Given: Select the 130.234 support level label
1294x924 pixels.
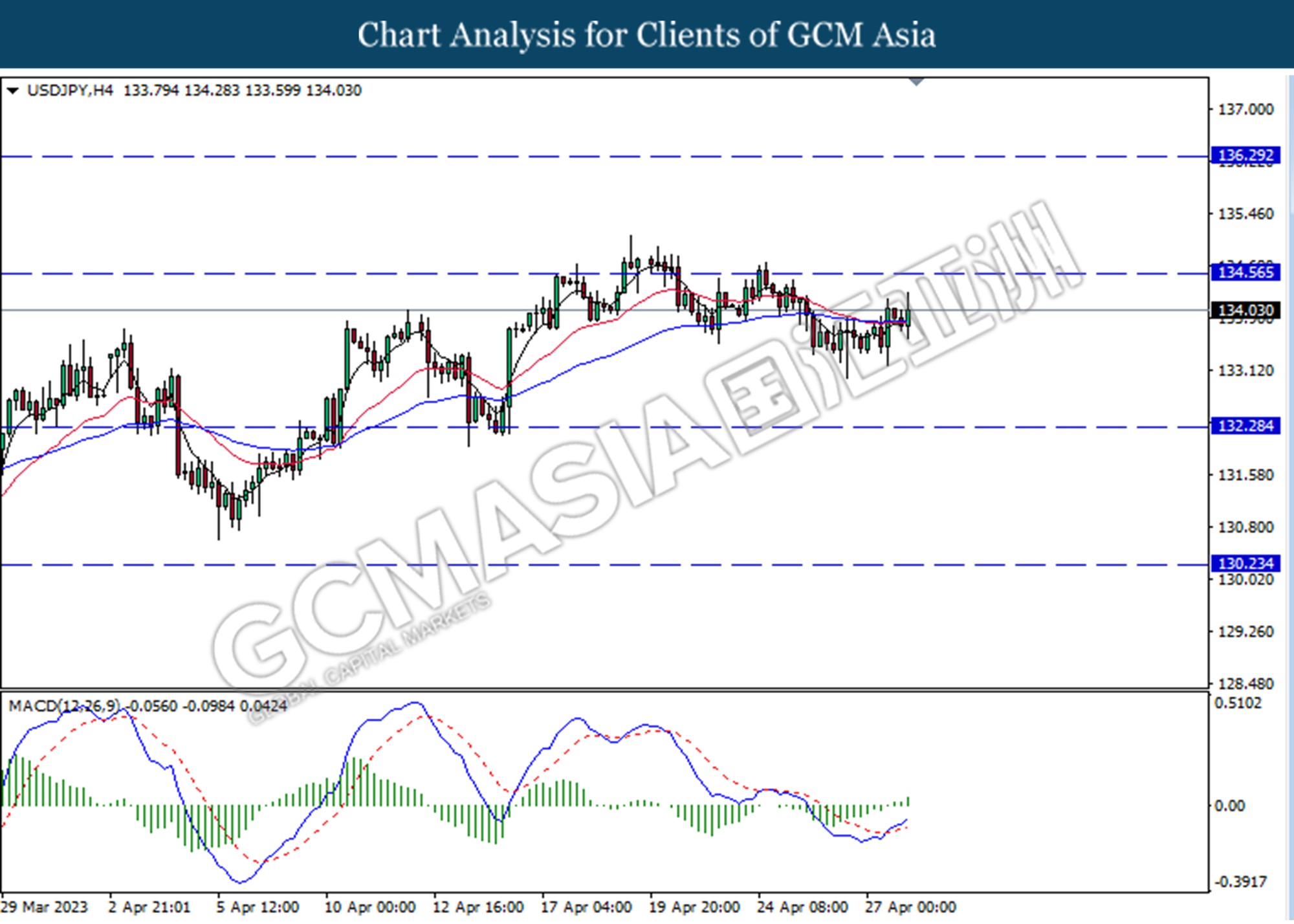Looking at the screenshot, I should point(1245,564).
